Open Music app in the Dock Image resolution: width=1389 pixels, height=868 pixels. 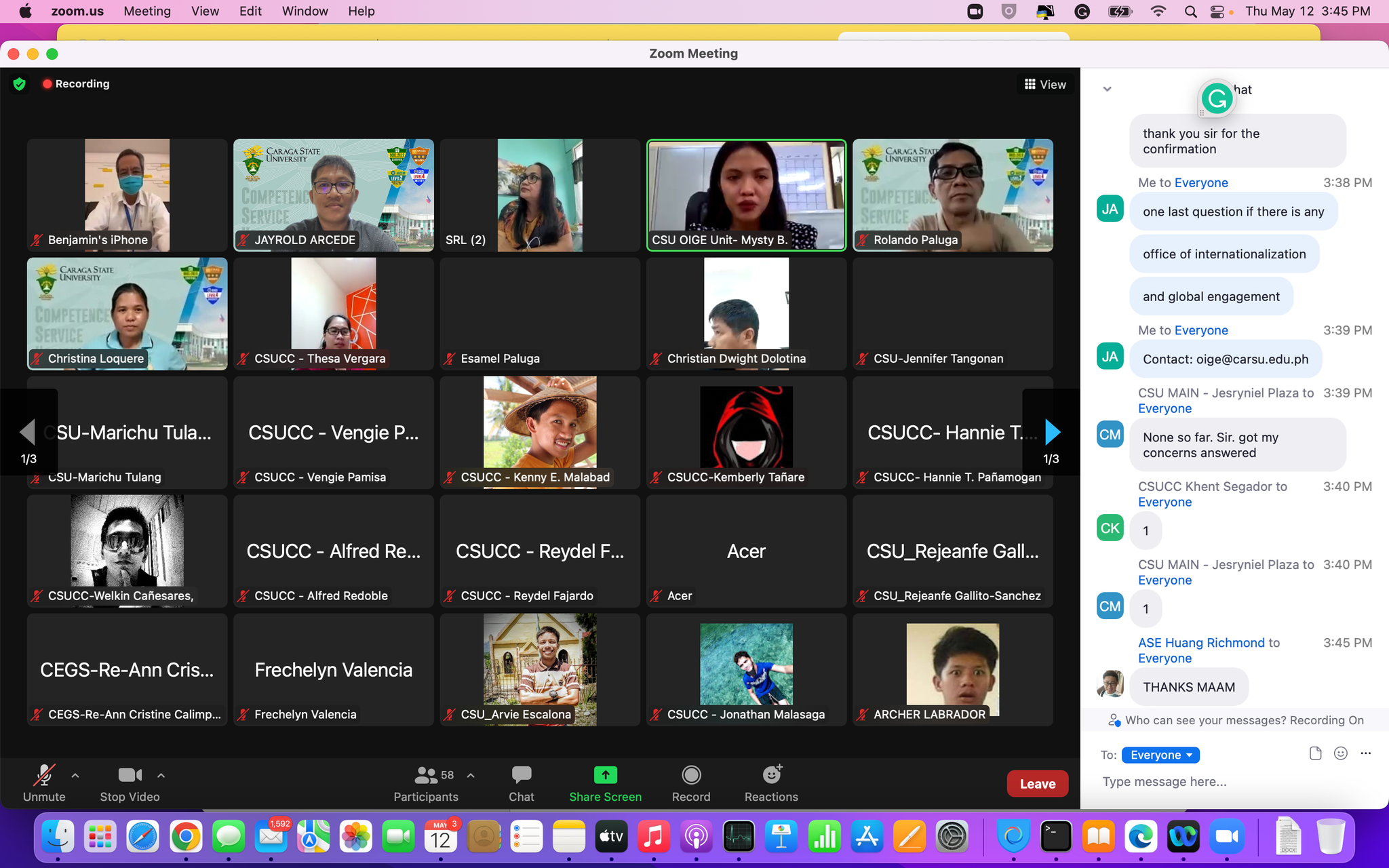click(x=653, y=837)
